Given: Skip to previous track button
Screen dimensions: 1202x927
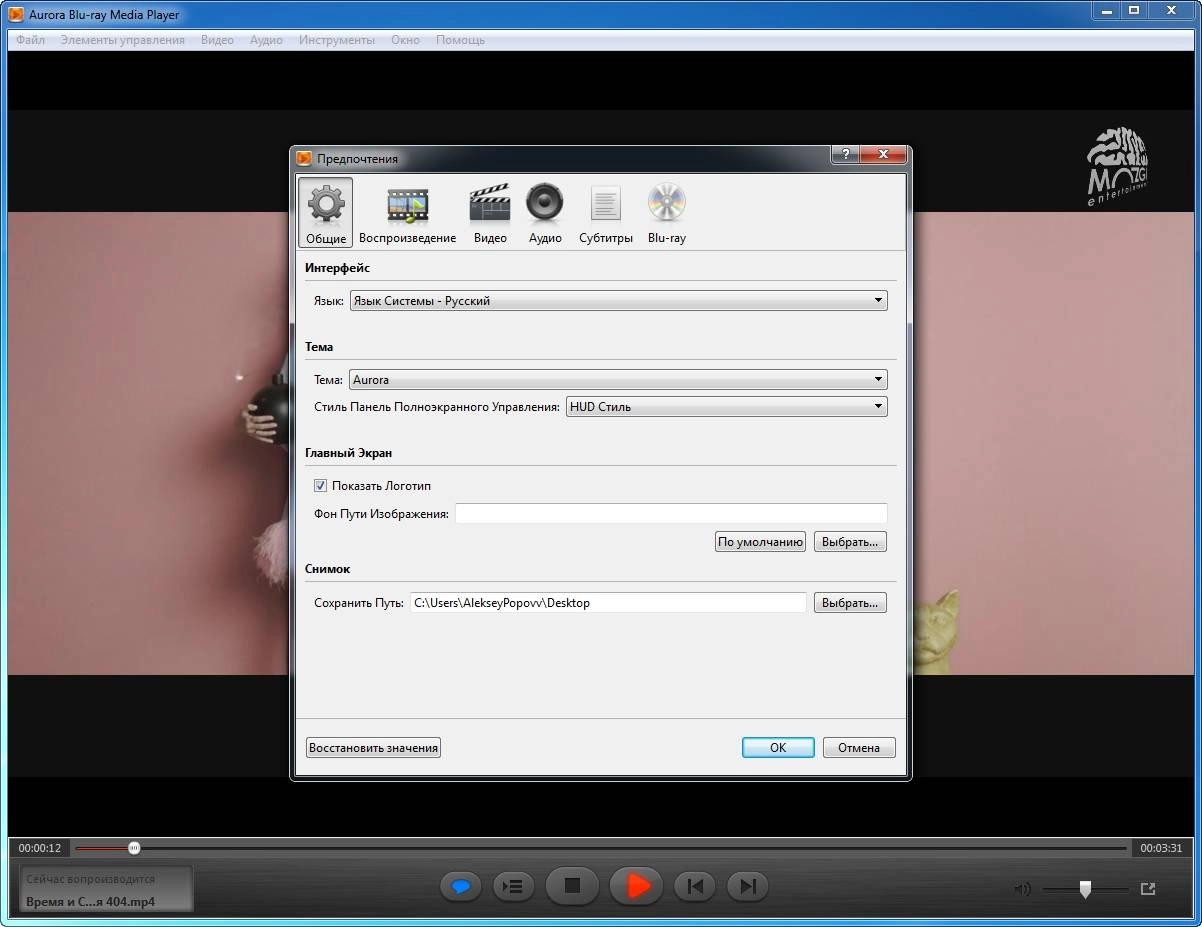Looking at the screenshot, I should (695, 886).
